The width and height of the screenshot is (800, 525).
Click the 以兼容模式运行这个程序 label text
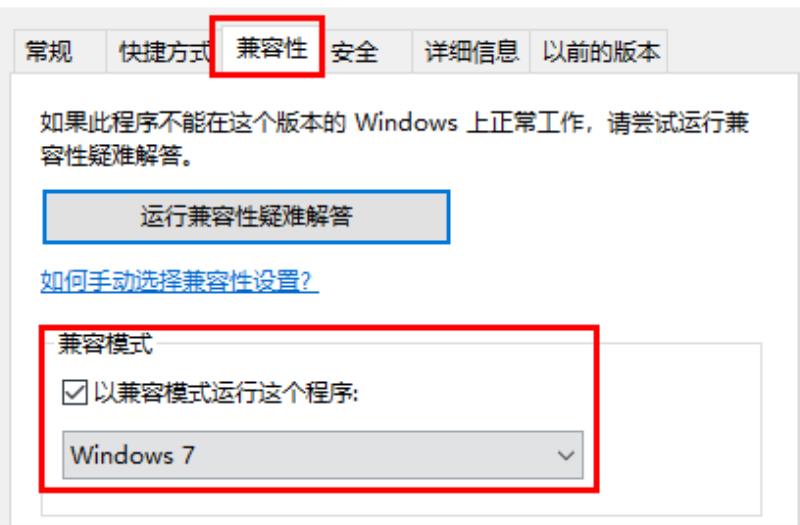(x=227, y=393)
